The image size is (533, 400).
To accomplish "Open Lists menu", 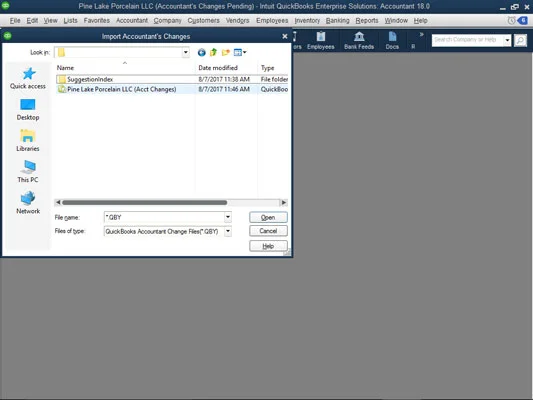I will point(70,21).
